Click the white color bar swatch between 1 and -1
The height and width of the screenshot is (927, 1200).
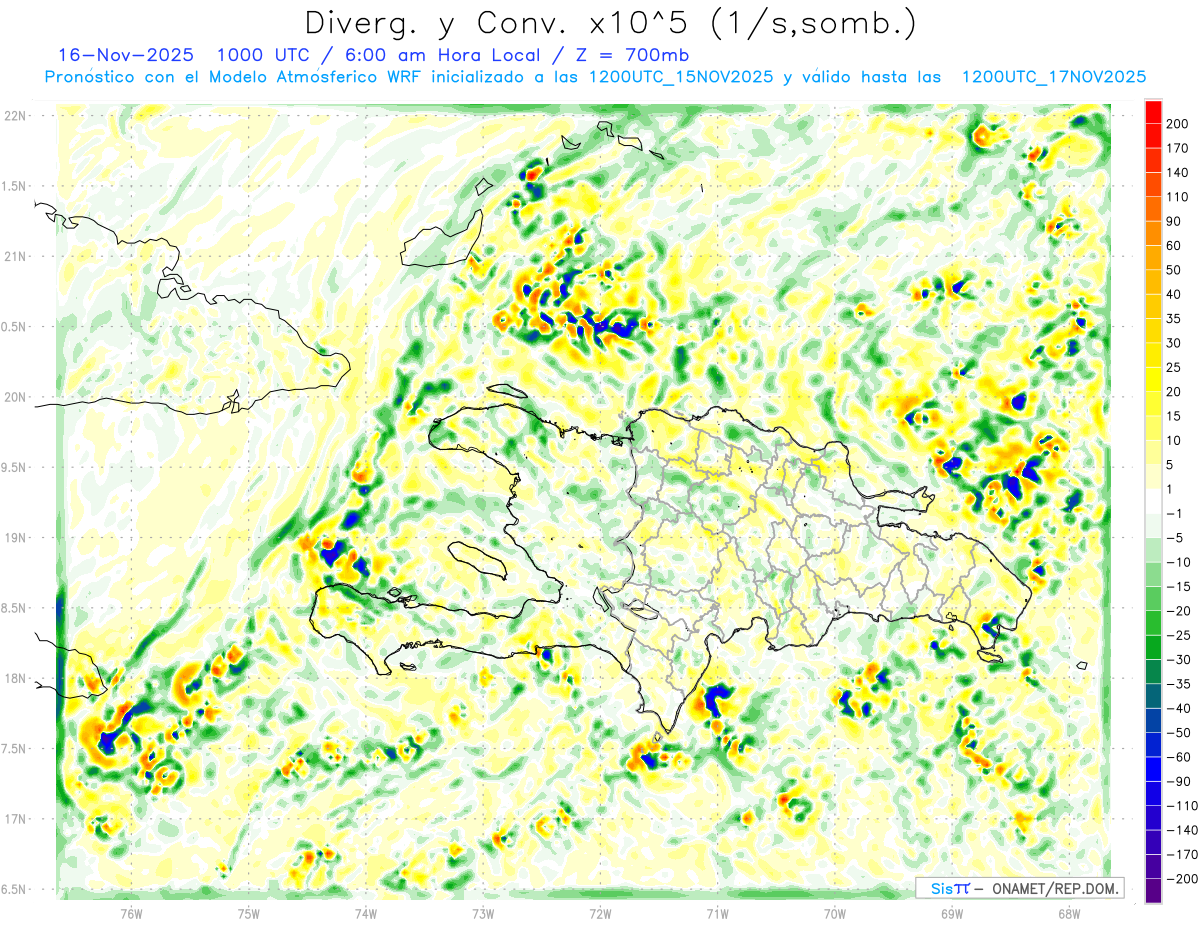point(1153,501)
